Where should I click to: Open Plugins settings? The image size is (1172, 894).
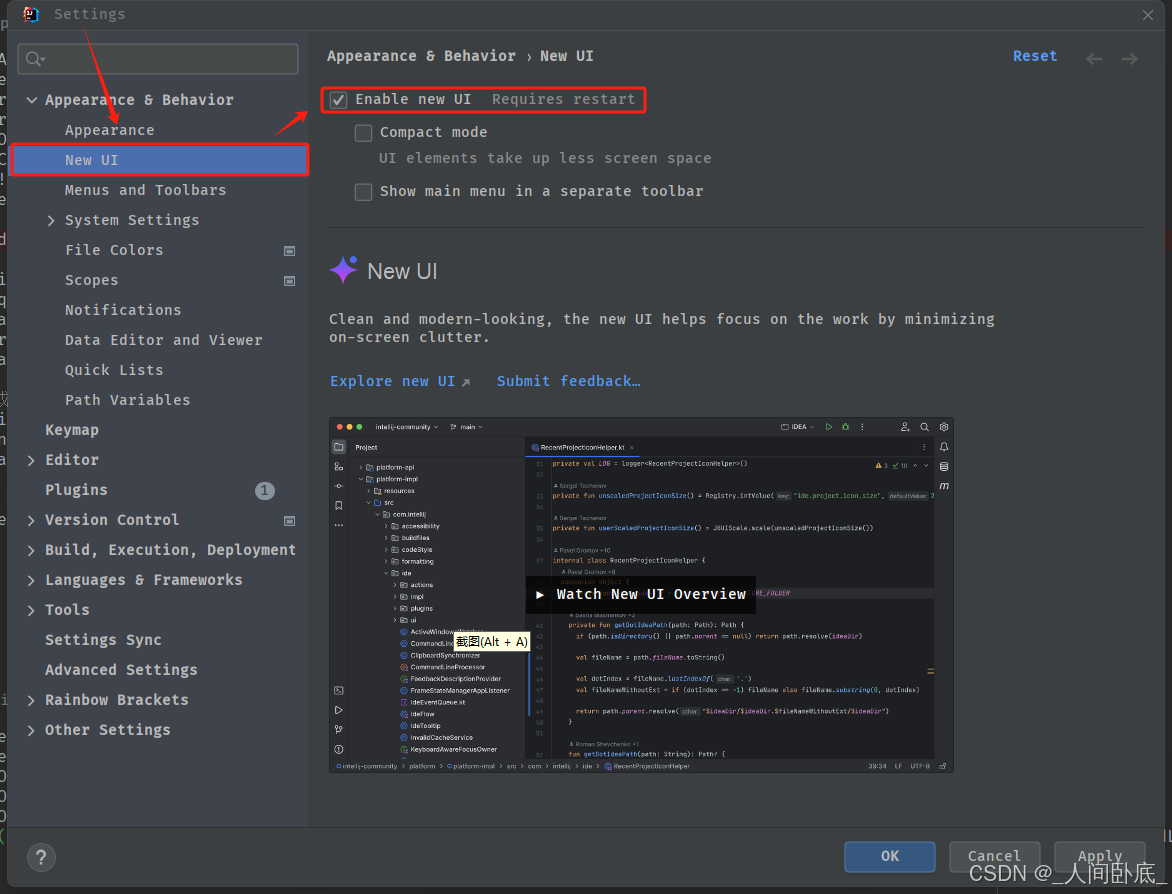pos(76,490)
